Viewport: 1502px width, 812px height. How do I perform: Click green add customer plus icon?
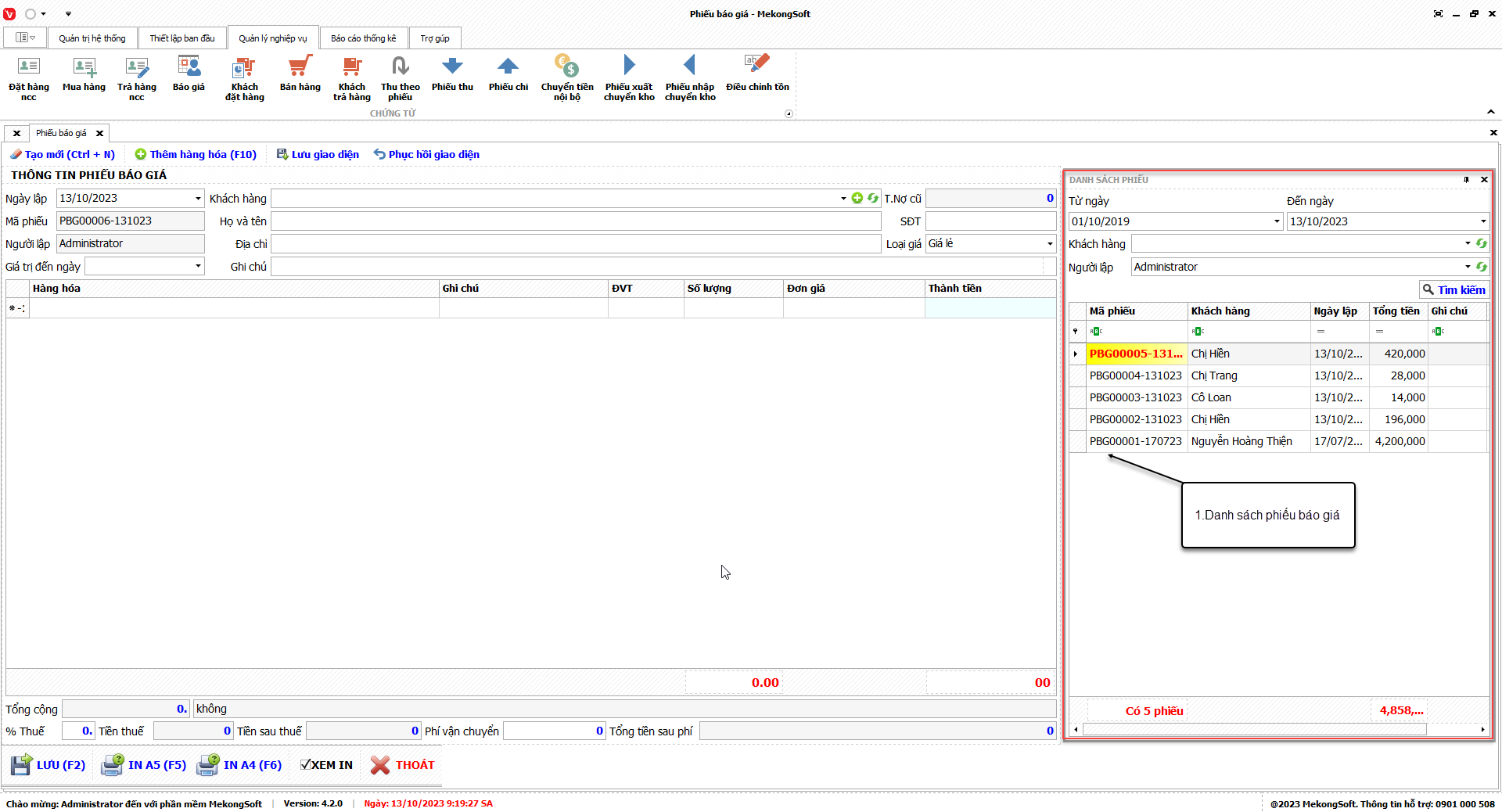point(857,199)
